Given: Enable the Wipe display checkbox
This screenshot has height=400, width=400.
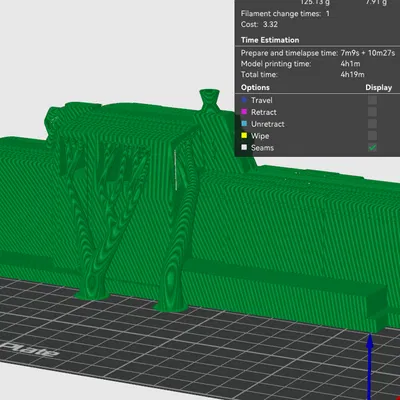Looking at the screenshot, I should point(372,135).
